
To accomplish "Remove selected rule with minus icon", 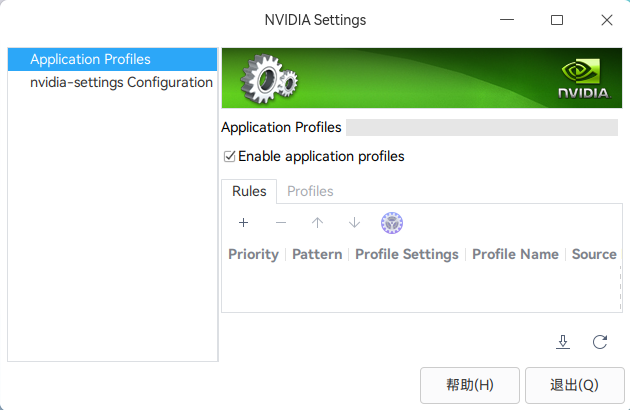I will [x=281, y=223].
